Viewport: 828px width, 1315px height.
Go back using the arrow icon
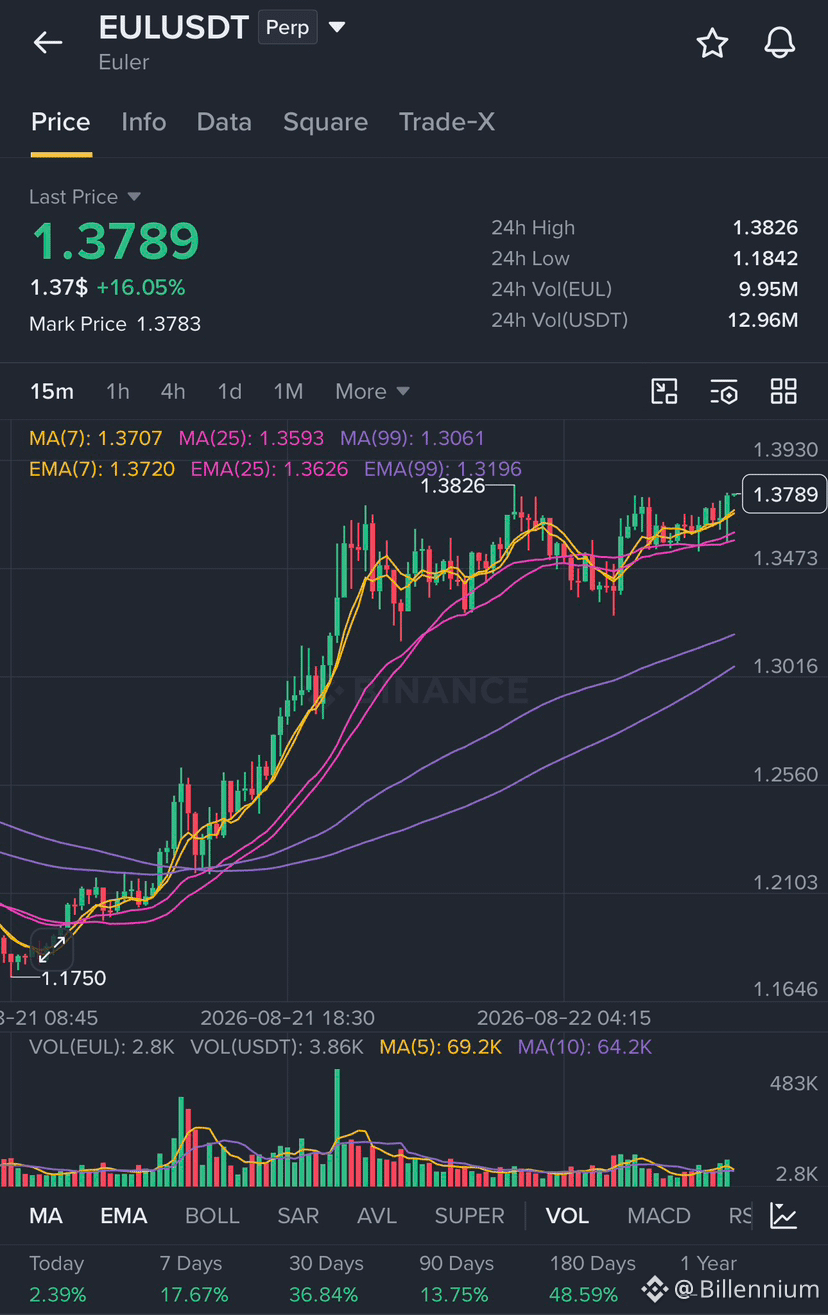[x=47, y=42]
